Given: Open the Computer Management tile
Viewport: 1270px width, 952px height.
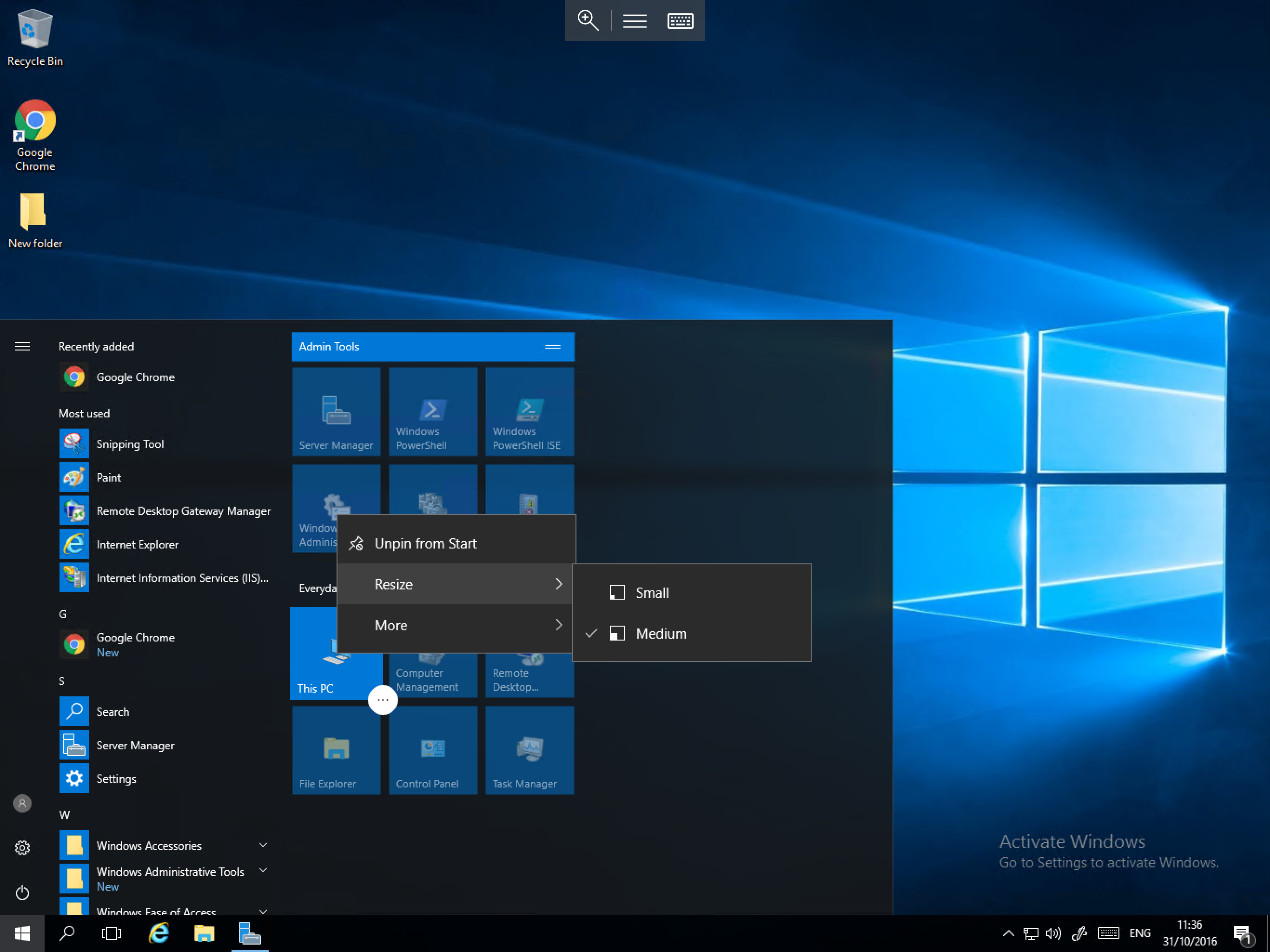Looking at the screenshot, I should coord(433,675).
